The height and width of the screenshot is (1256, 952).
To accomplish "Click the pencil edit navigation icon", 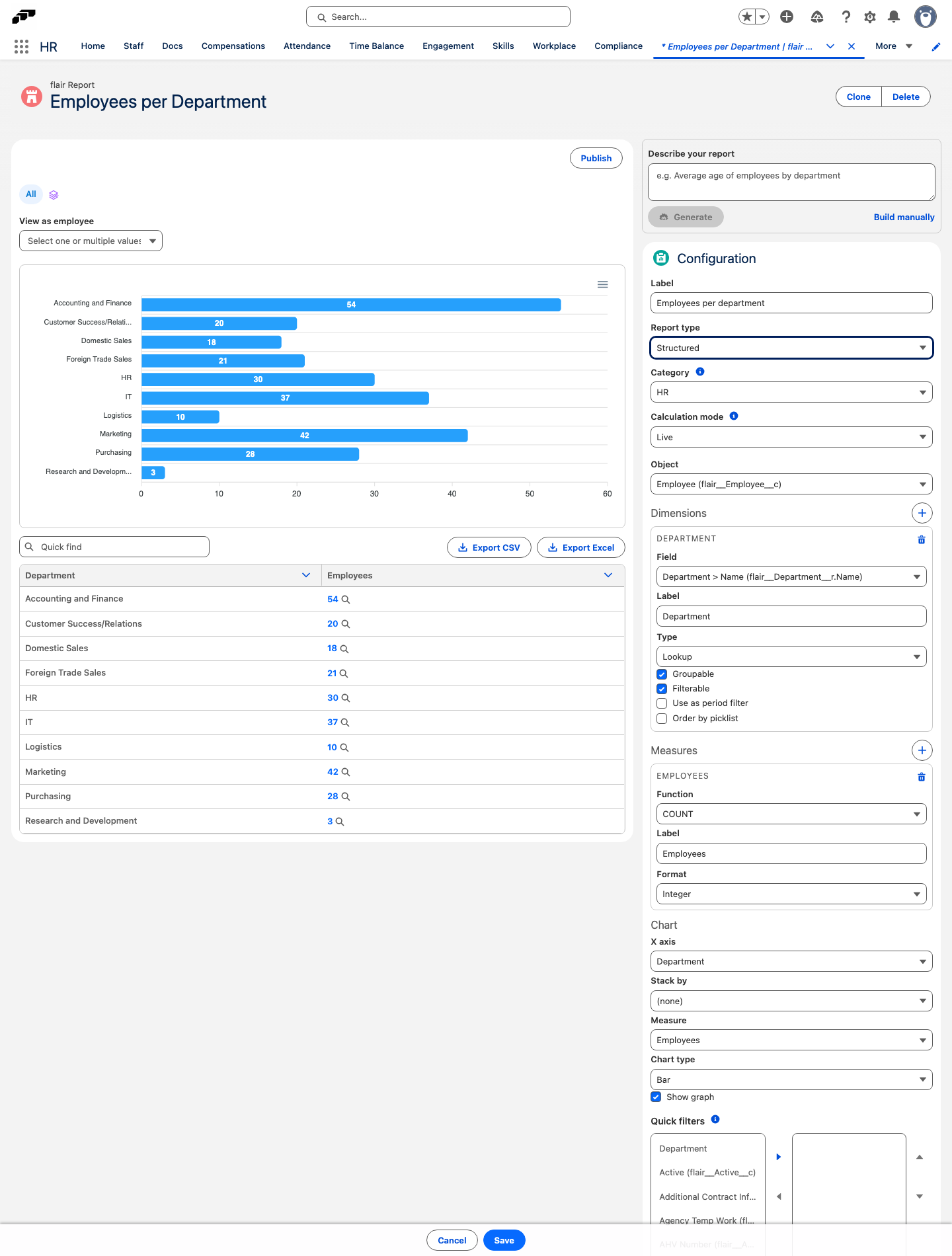I will coord(936,47).
